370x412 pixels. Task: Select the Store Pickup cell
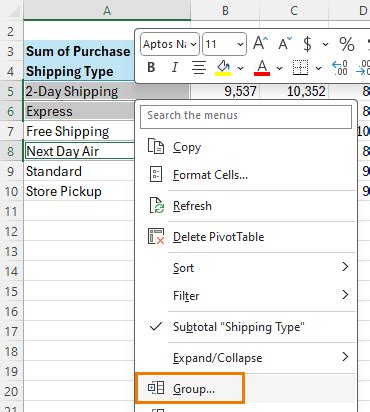(79, 191)
